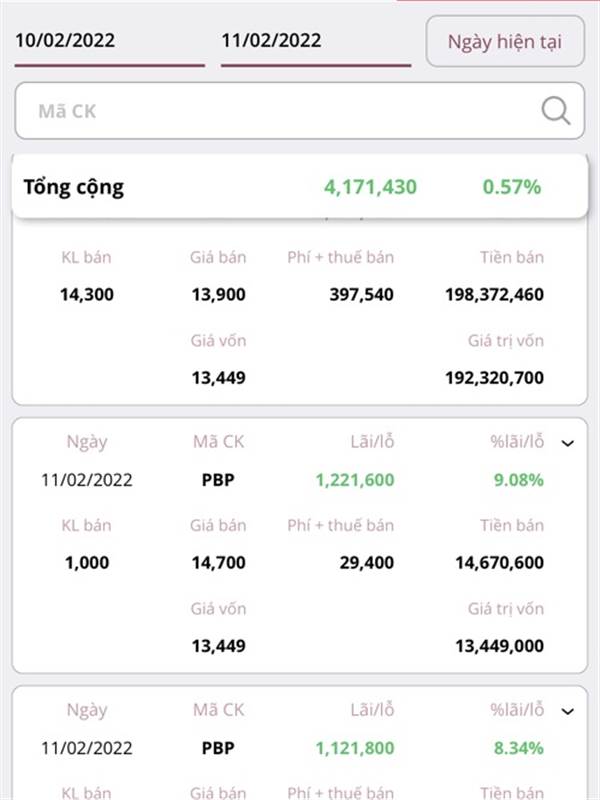This screenshot has height=800, width=600.
Task: Tap the 1,221,600 profit amount
Action: tap(355, 480)
